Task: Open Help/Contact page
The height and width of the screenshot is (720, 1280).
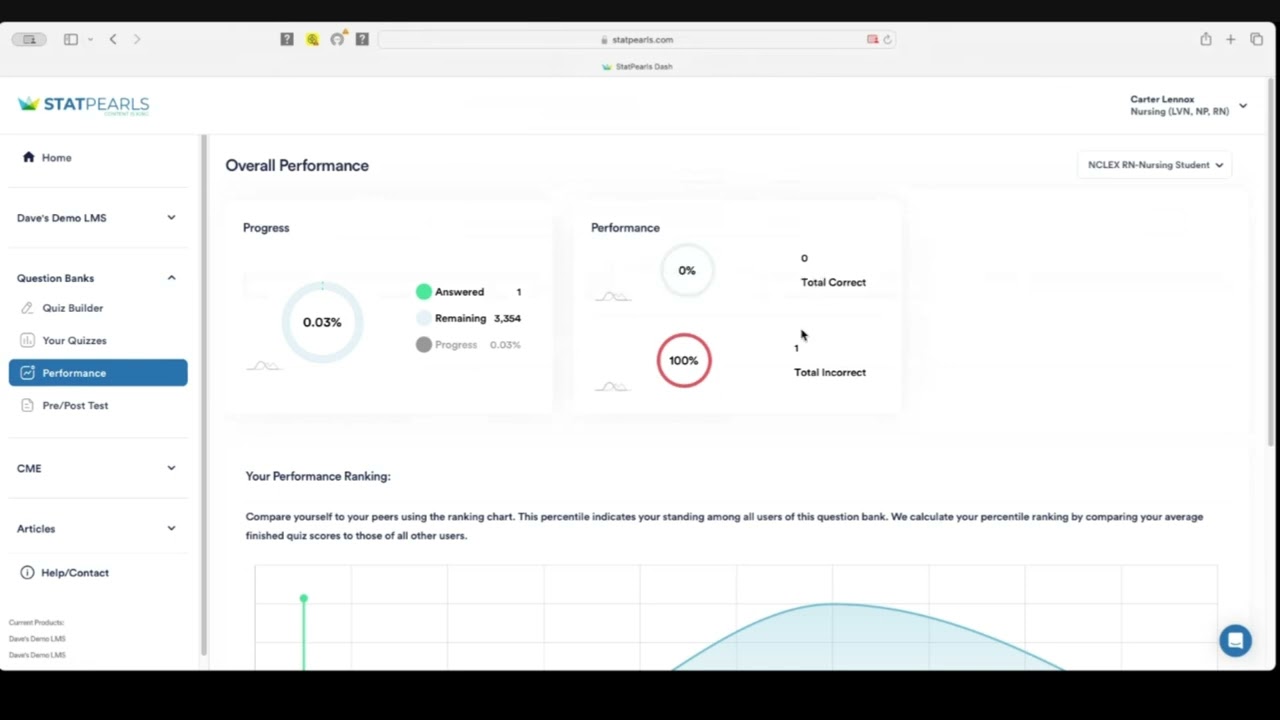Action: click(64, 573)
